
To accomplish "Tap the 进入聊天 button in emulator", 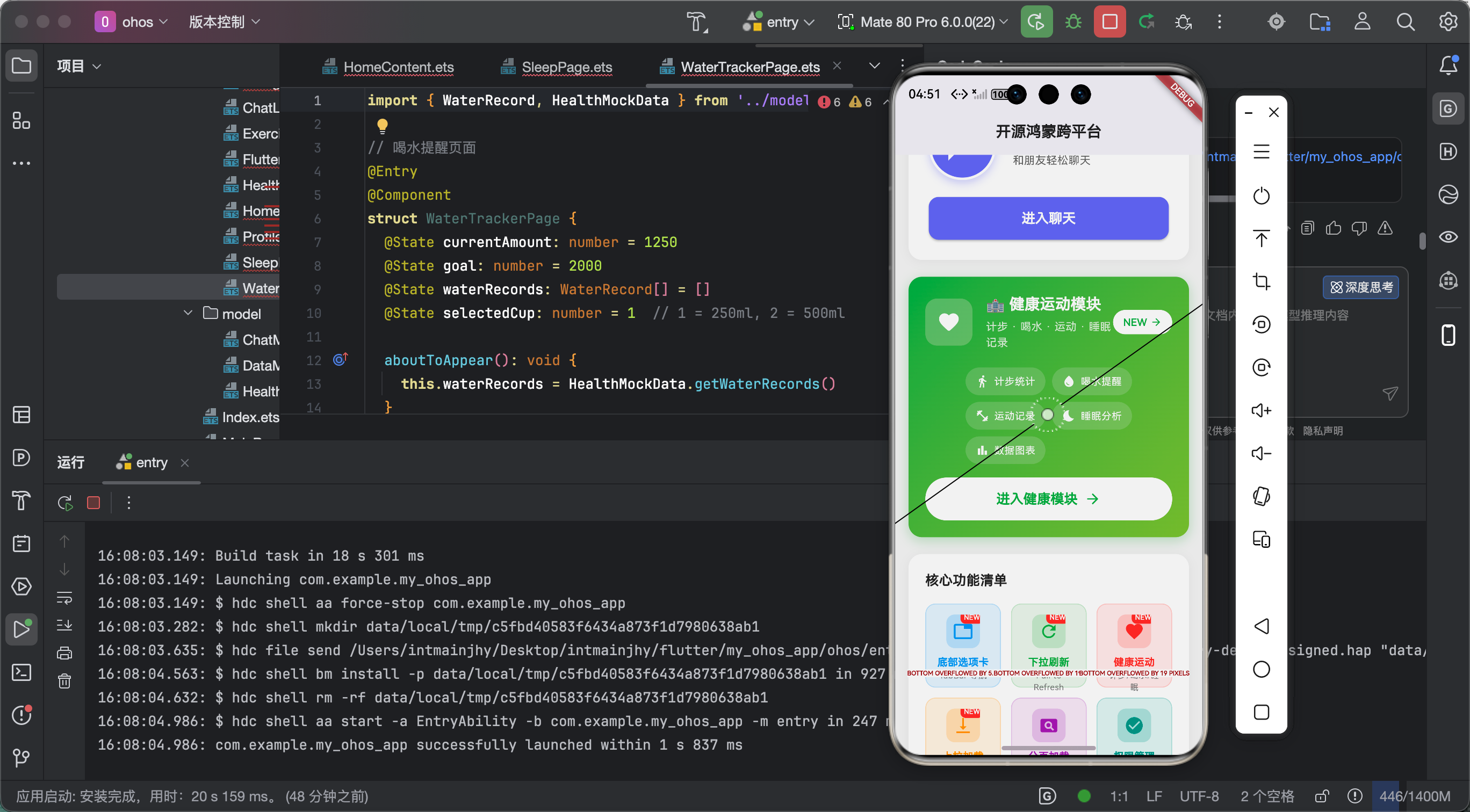I will click(x=1048, y=219).
